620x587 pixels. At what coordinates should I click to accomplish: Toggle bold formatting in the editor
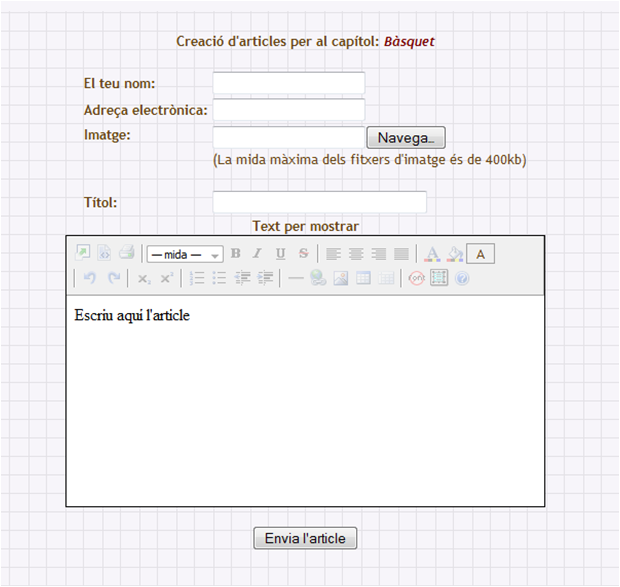click(x=236, y=254)
